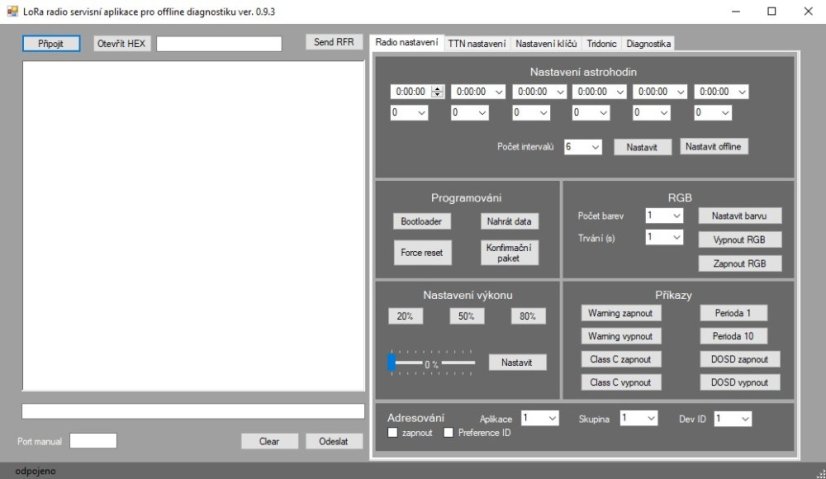Open the fourth astro clock value dropdown
The height and width of the screenshot is (479, 826).
pos(591,113)
